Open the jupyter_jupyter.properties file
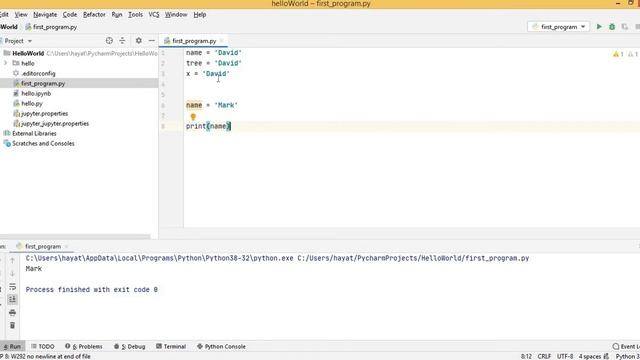640x360 pixels. 54,123
